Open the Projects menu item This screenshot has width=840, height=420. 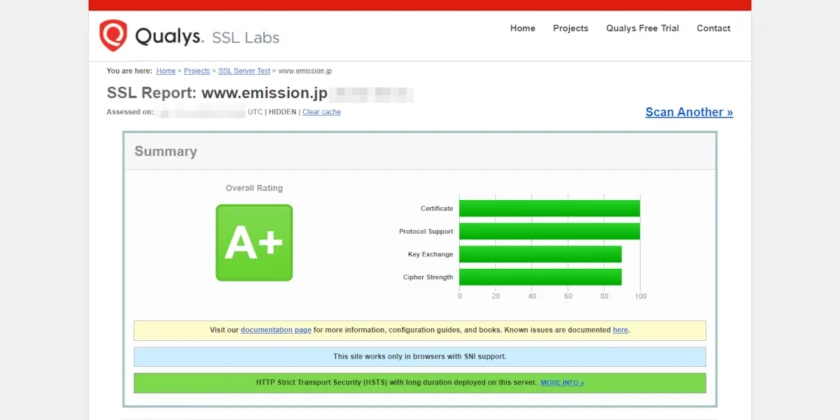point(571,28)
